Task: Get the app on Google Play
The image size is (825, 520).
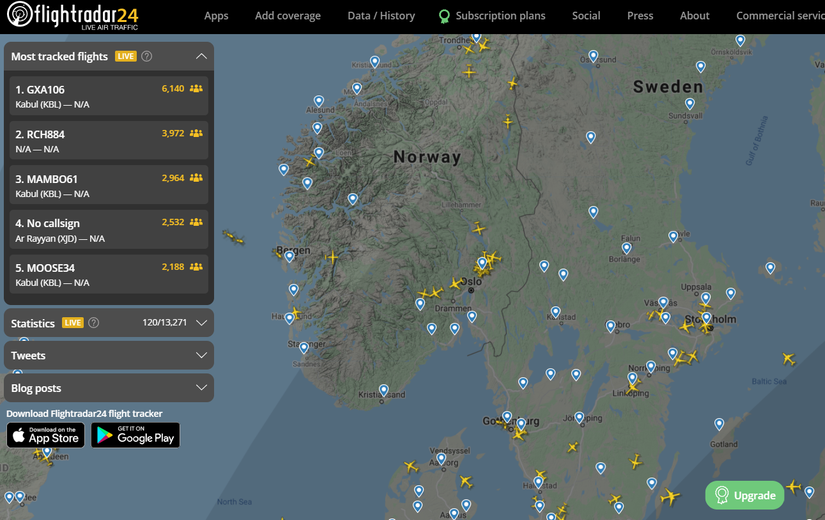Action: pyautogui.click(x=135, y=435)
